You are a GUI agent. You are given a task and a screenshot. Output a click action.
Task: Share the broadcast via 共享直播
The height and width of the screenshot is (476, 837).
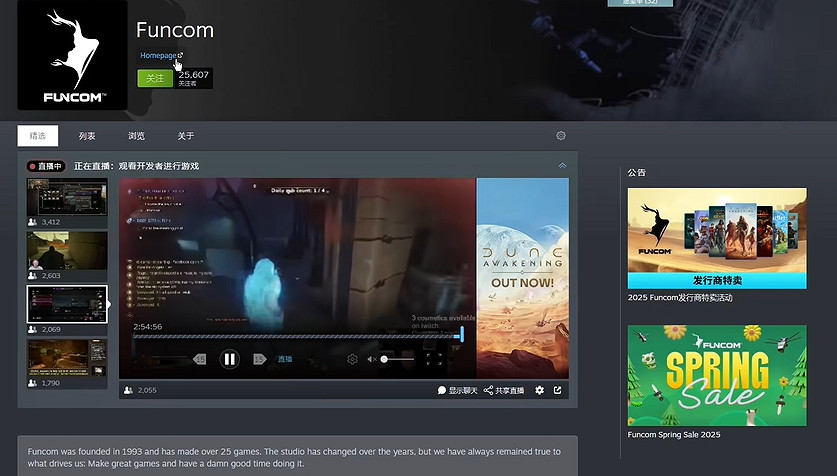click(x=504, y=390)
